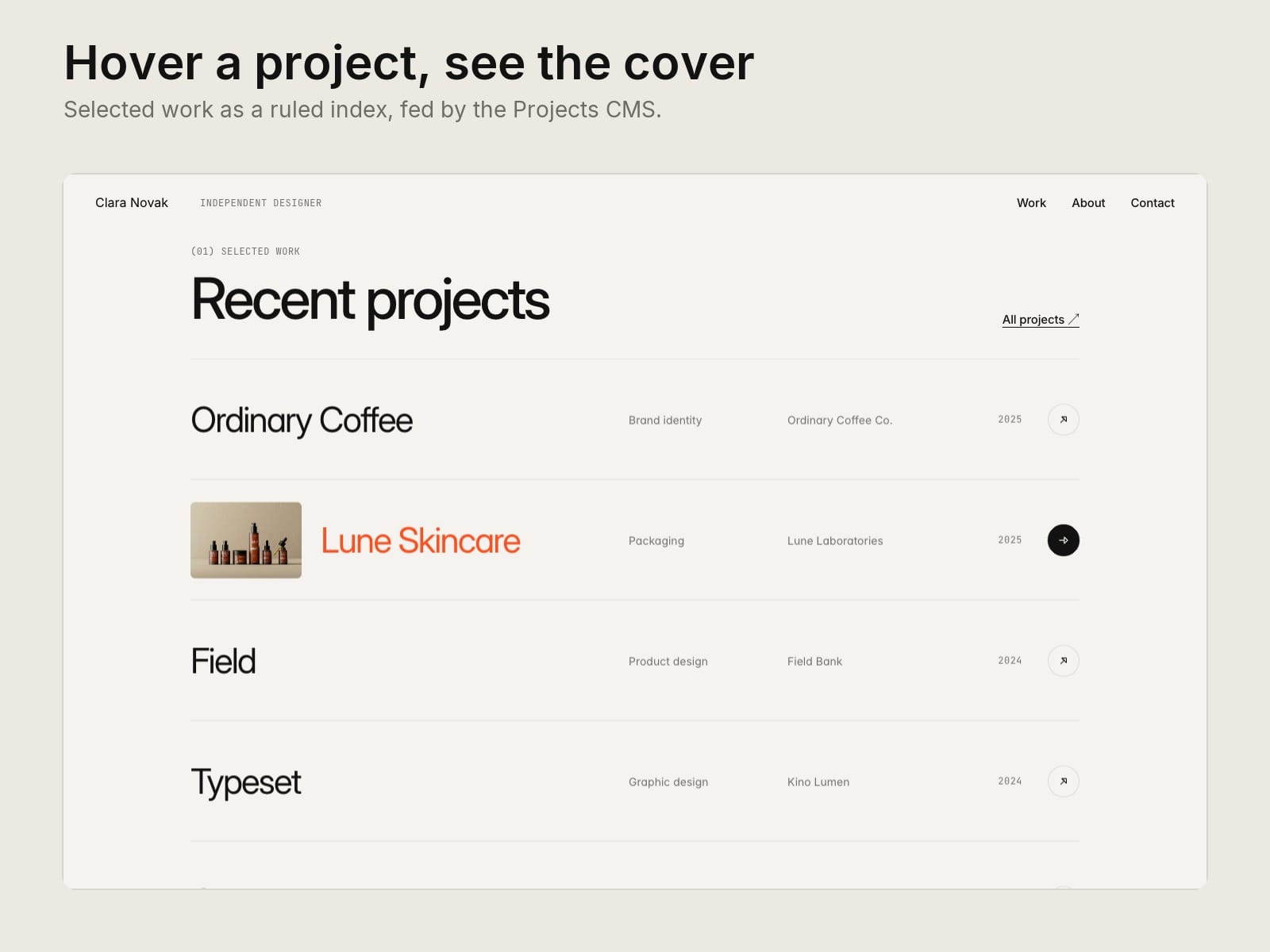Open the Contact nav link
1270x952 pixels.
click(1153, 203)
